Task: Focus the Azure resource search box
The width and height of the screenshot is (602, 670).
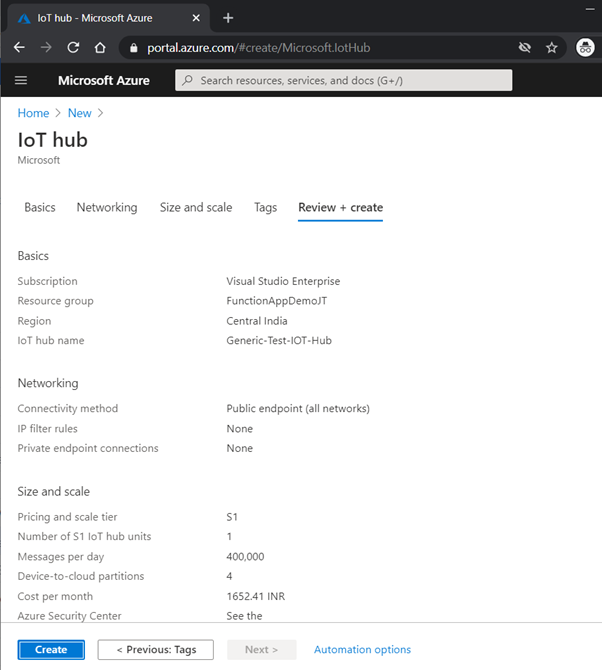Action: click(344, 80)
